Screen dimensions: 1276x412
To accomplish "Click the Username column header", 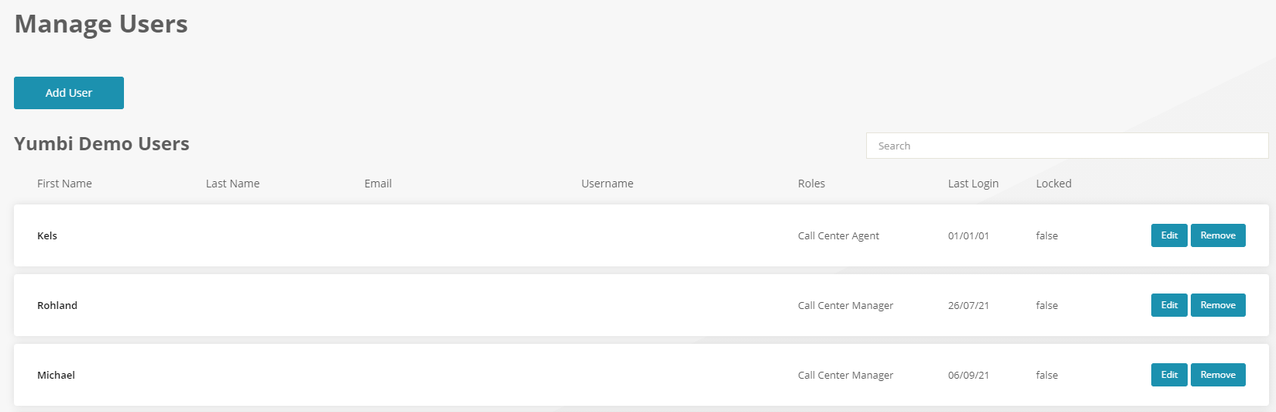I will click(x=607, y=184).
